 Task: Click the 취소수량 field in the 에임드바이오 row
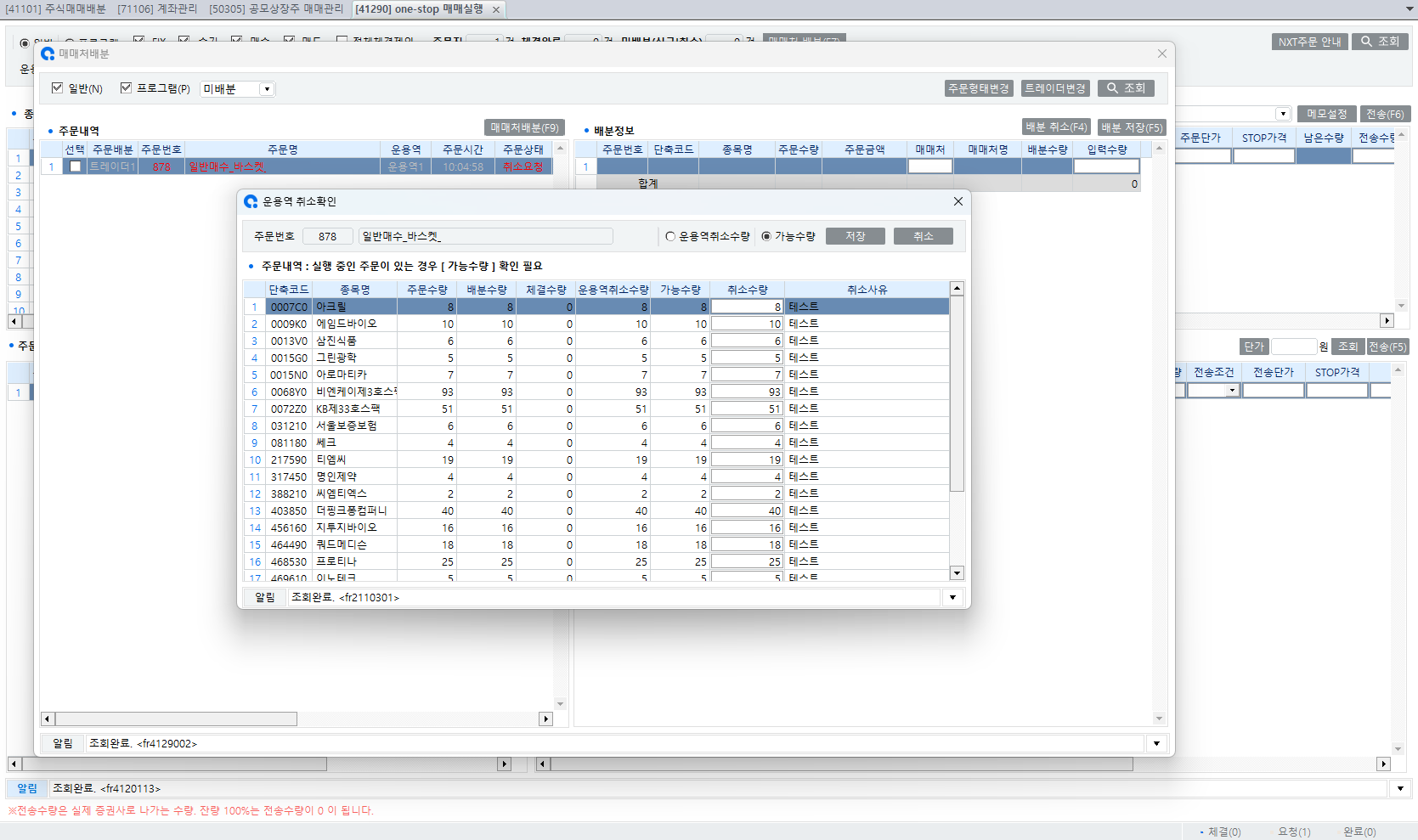pyautogui.click(x=747, y=324)
